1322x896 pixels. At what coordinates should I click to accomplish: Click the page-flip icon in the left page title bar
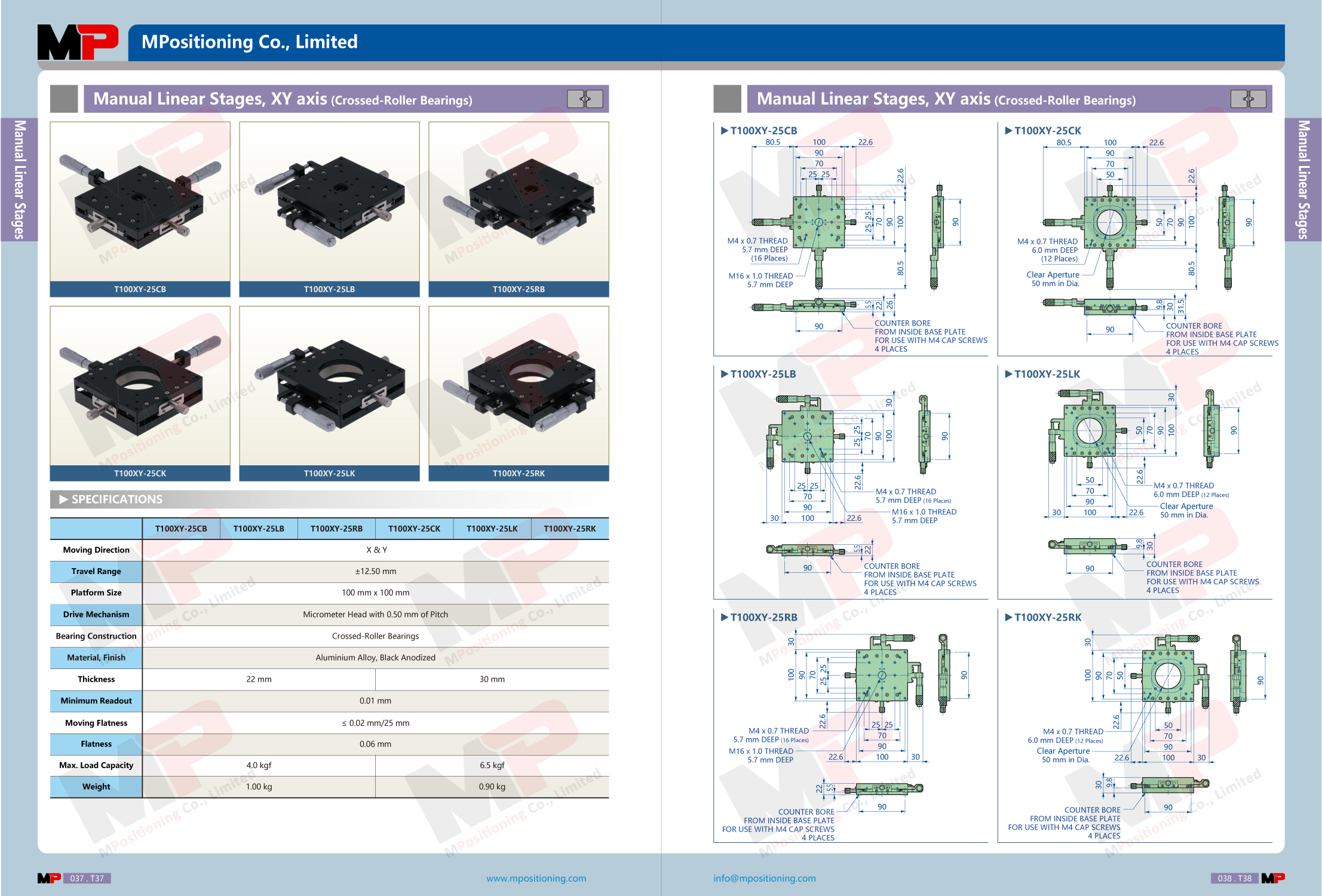pos(585,99)
